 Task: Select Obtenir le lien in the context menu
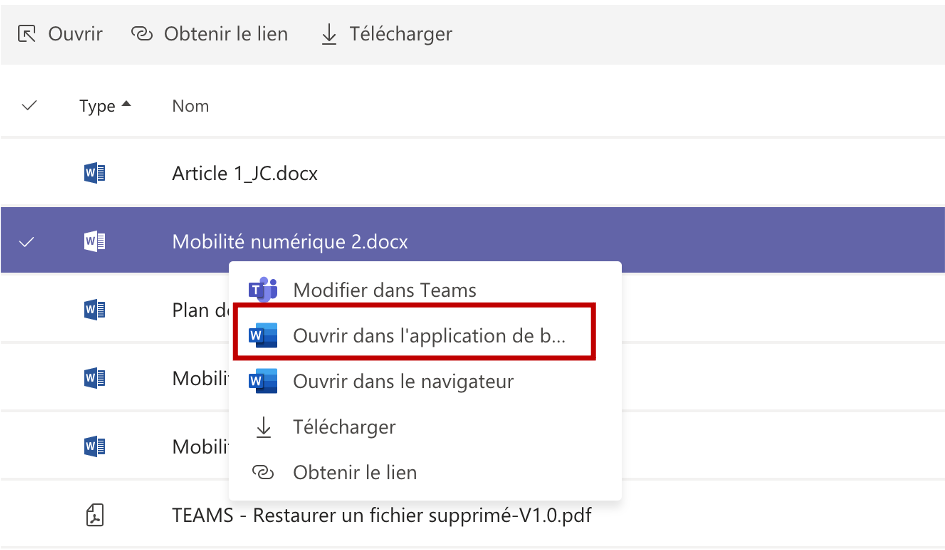pyautogui.click(x=355, y=472)
